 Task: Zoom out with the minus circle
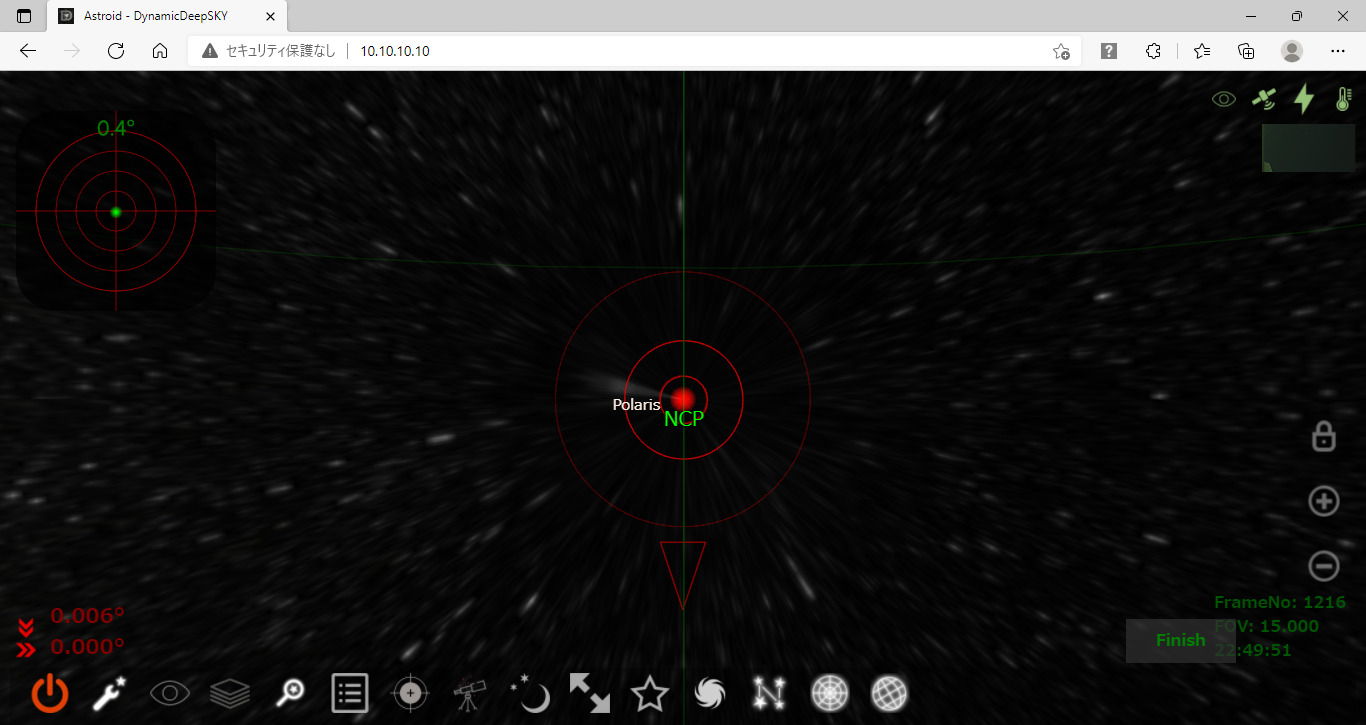point(1324,566)
